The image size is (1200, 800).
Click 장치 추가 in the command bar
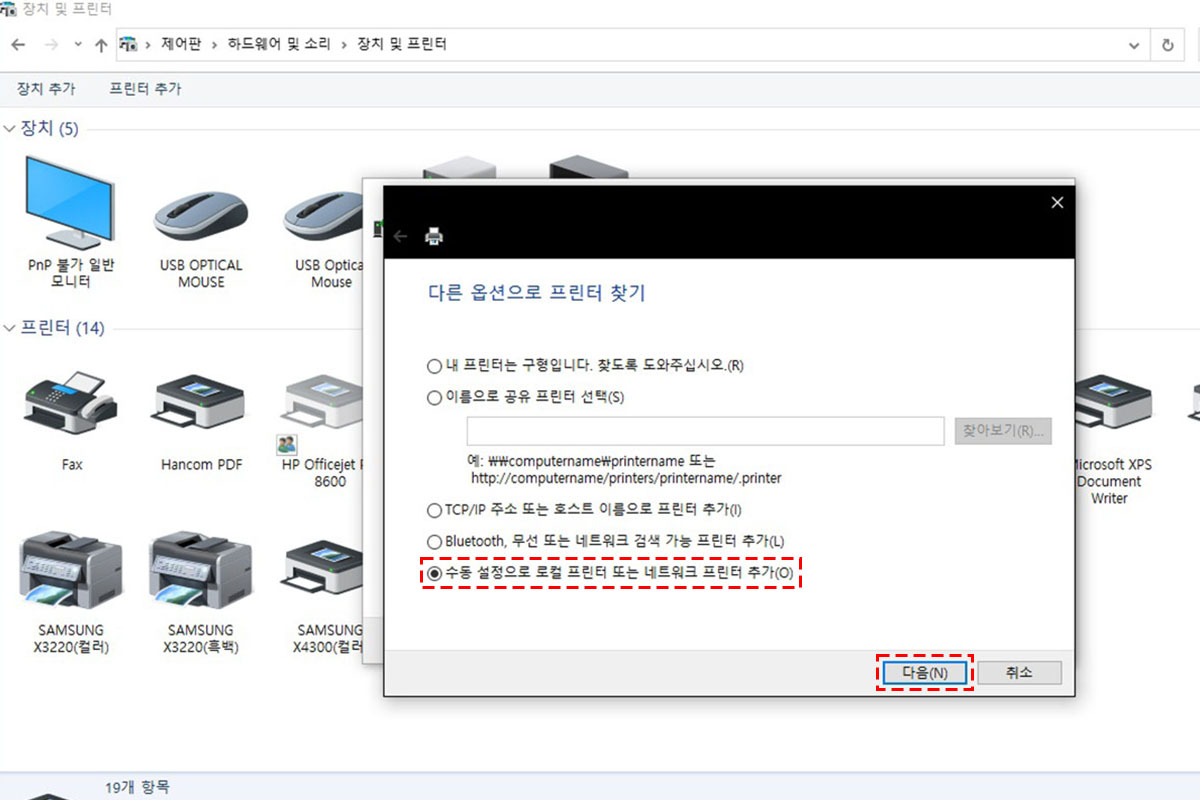[x=46, y=89]
